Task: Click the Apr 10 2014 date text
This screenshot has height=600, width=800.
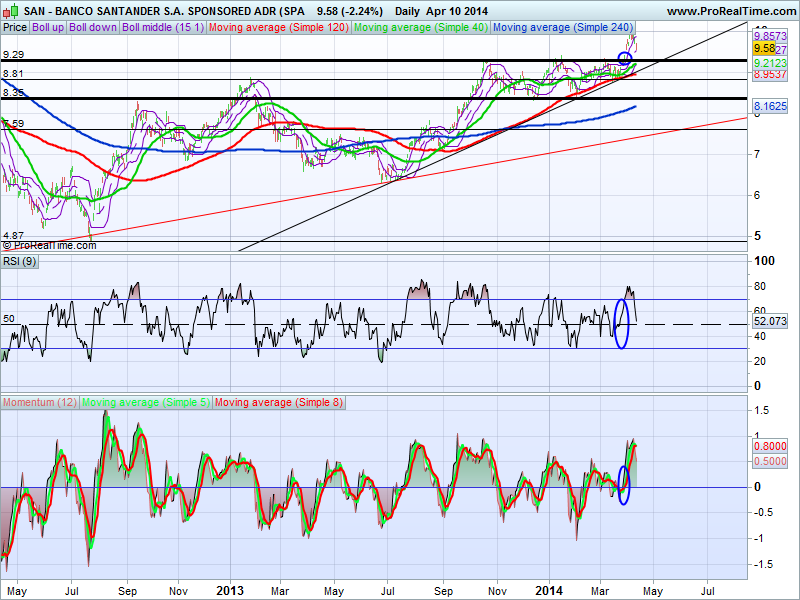Action: (x=457, y=11)
